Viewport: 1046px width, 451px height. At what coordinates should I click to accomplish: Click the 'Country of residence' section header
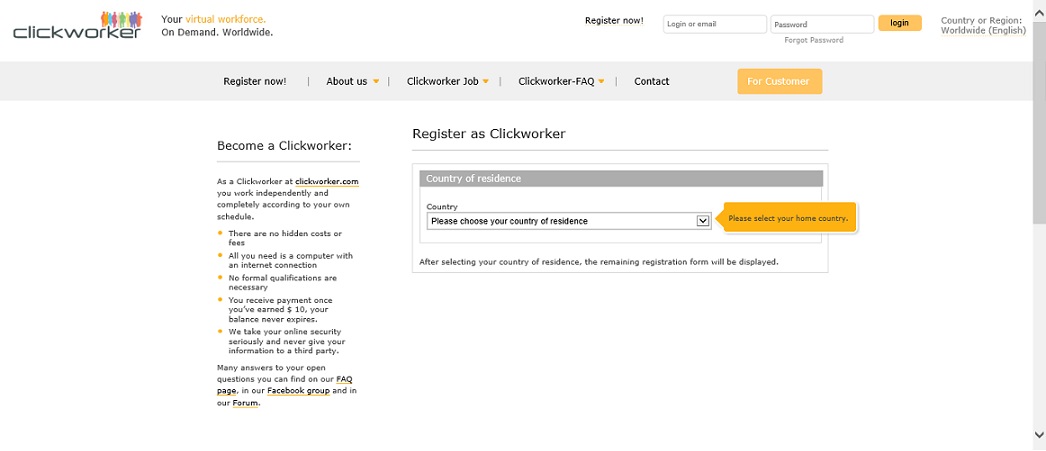[620, 178]
